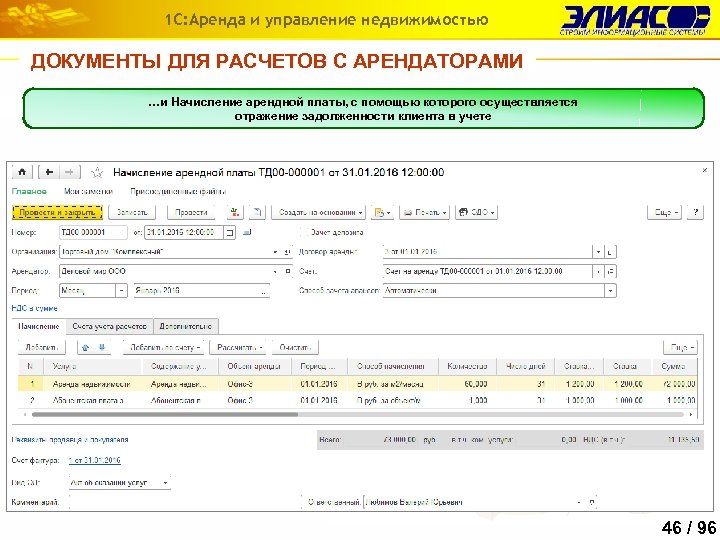Select row 2 Абонентская плата
This screenshot has width=720, height=540.
tap(357, 400)
